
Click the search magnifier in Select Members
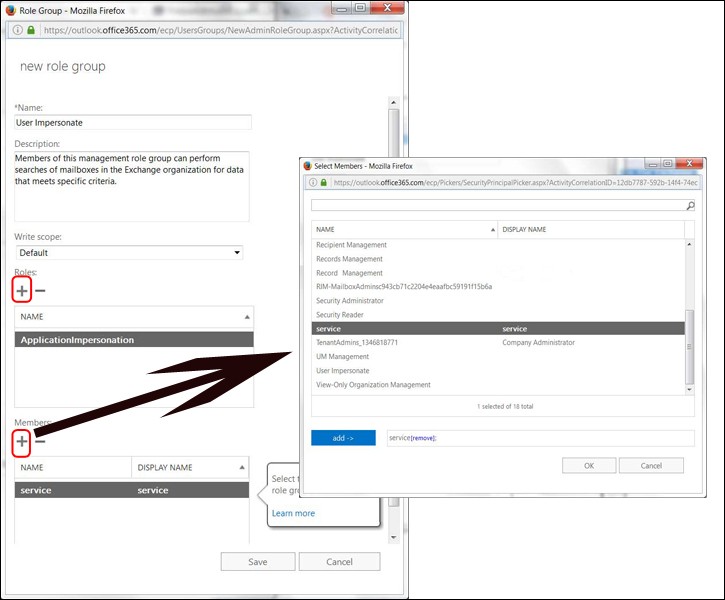pyautogui.click(x=689, y=205)
